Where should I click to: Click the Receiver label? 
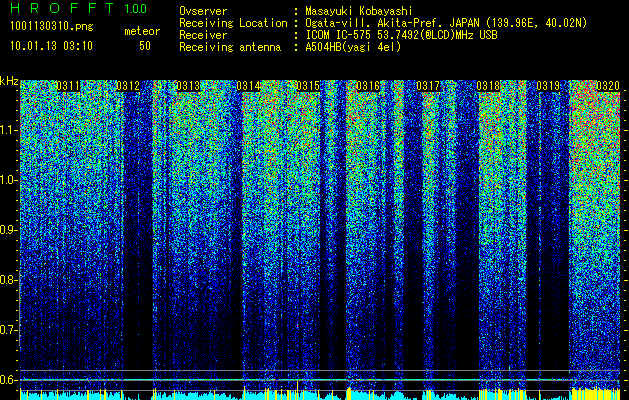[x=203, y=35]
